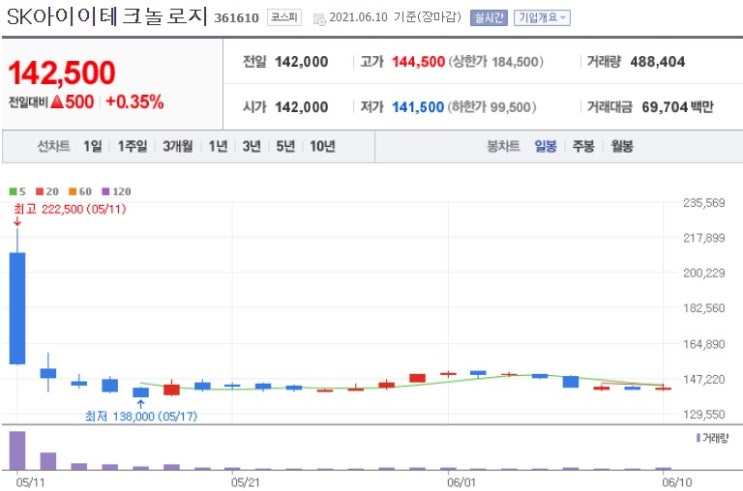
Task: Click the current price 142,500
Action: 62,73
